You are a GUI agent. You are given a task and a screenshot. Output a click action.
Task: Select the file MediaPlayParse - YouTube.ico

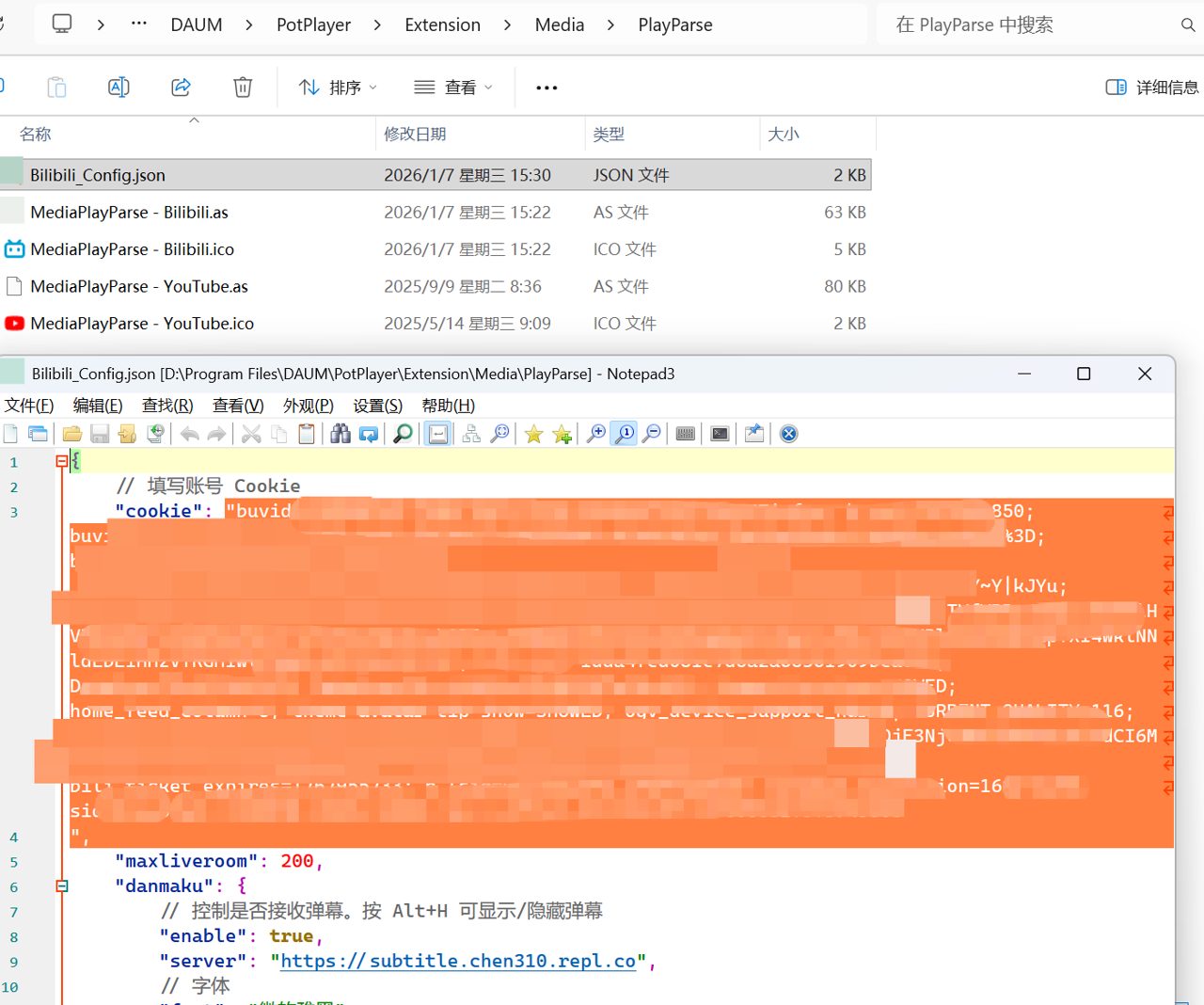(436, 323)
